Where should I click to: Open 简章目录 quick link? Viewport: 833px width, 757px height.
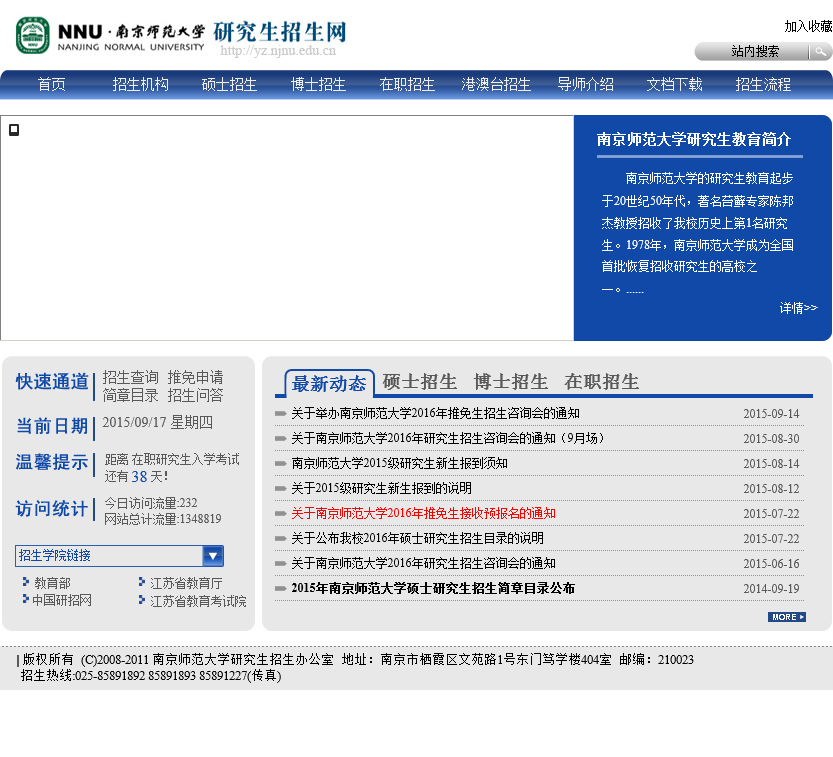[x=131, y=395]
